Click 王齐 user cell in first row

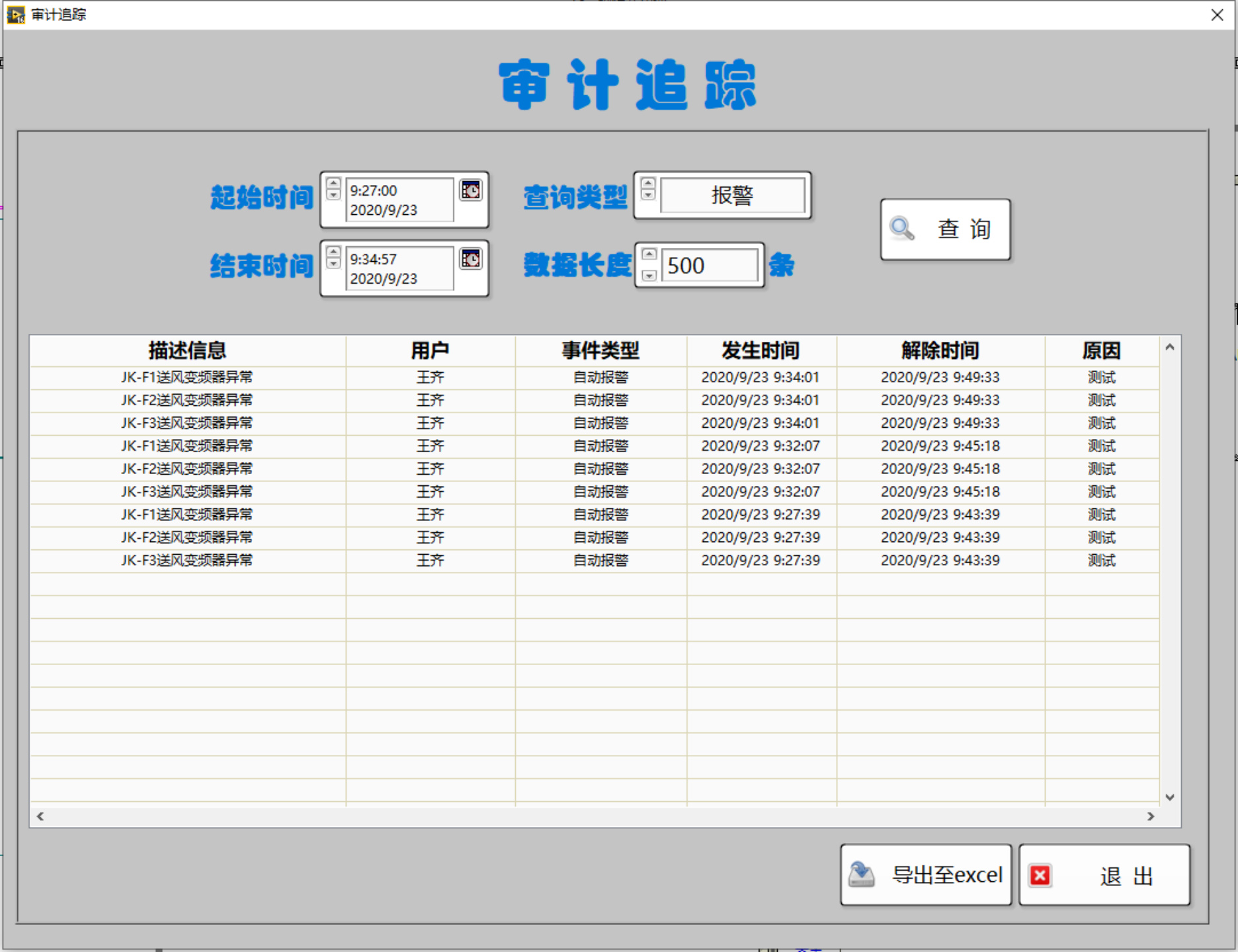(x=431, y=377)
